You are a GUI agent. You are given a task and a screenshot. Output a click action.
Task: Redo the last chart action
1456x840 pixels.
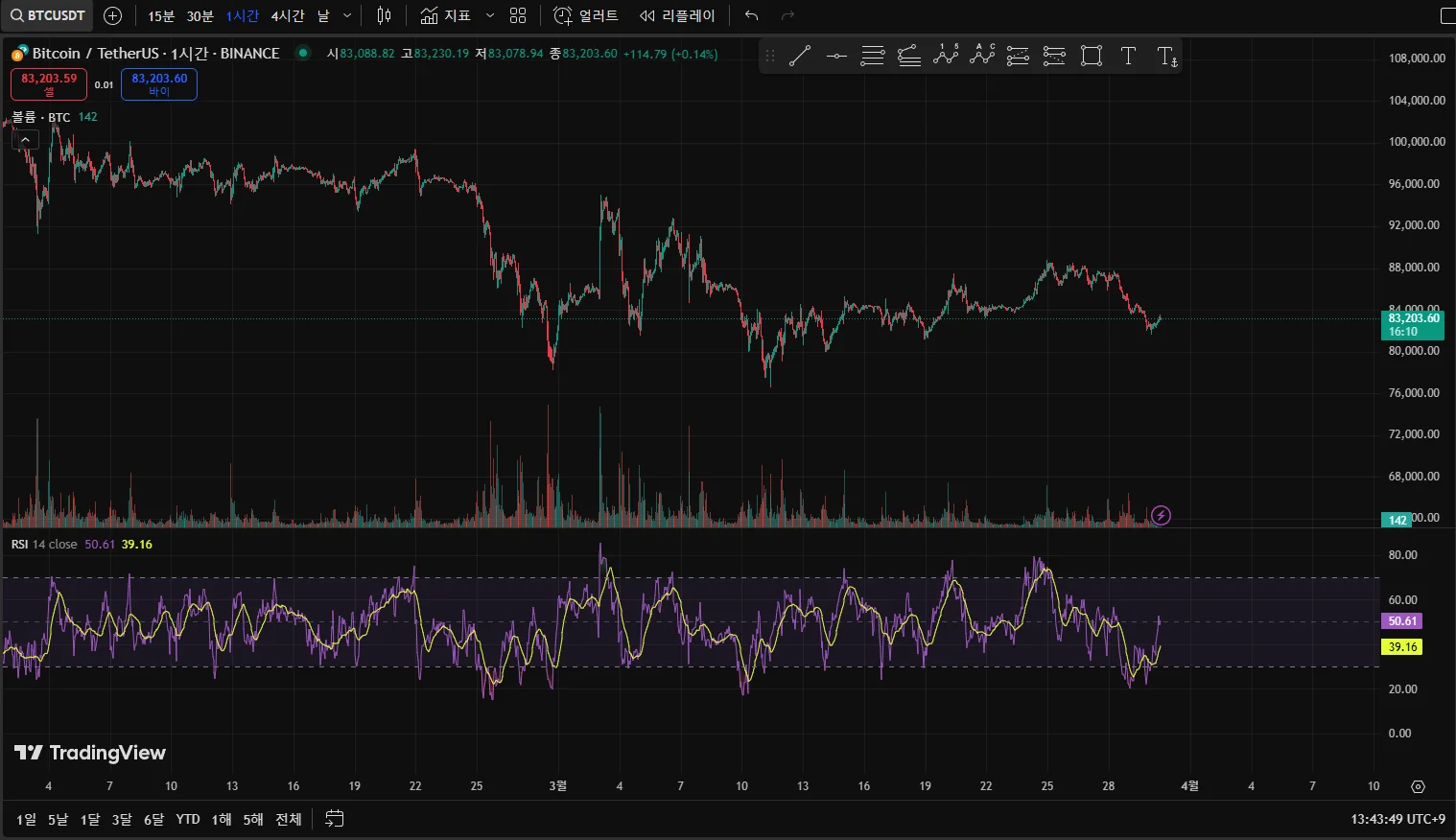click(x=788, y=15)
